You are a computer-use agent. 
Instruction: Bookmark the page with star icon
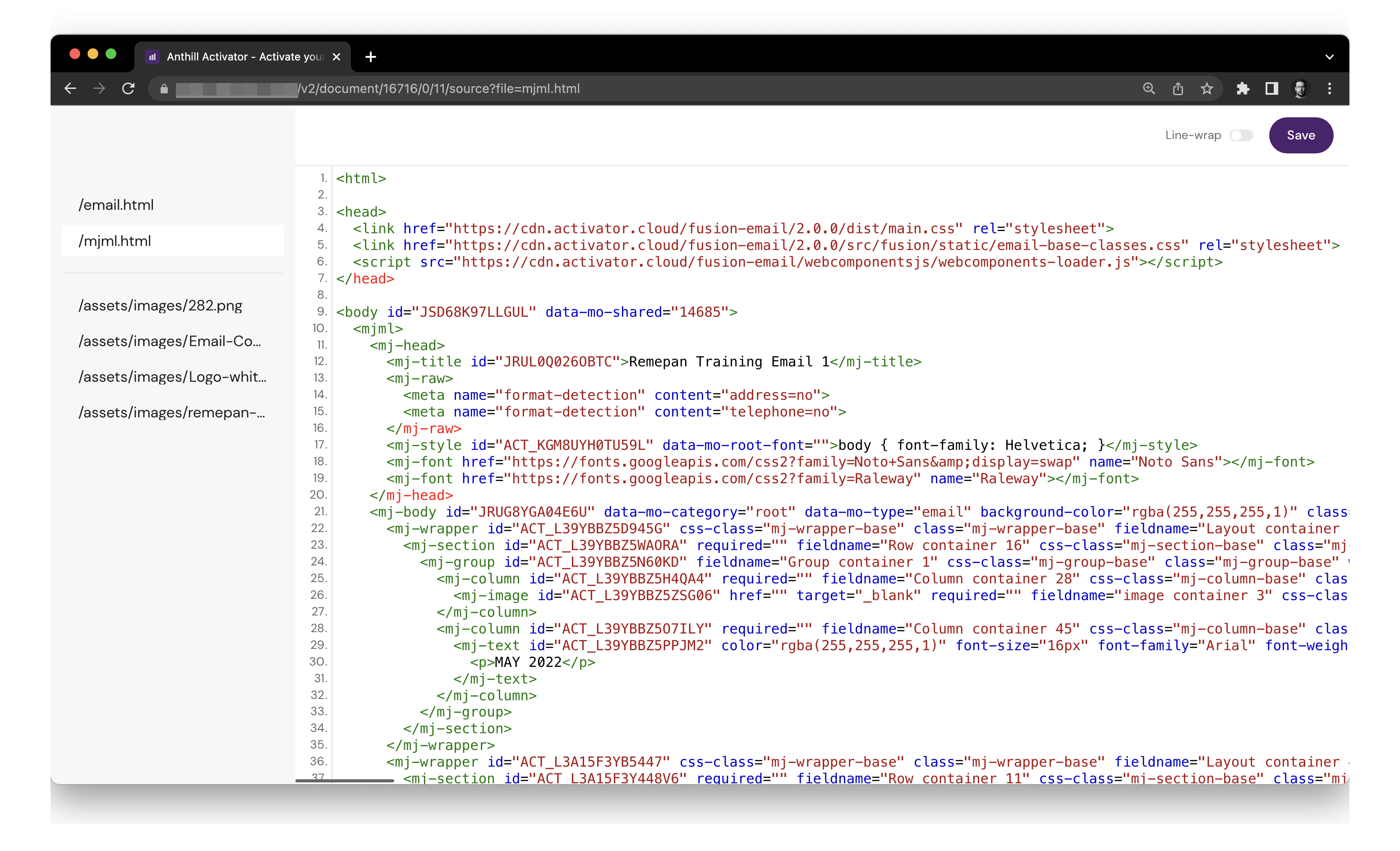point(1207,89)
